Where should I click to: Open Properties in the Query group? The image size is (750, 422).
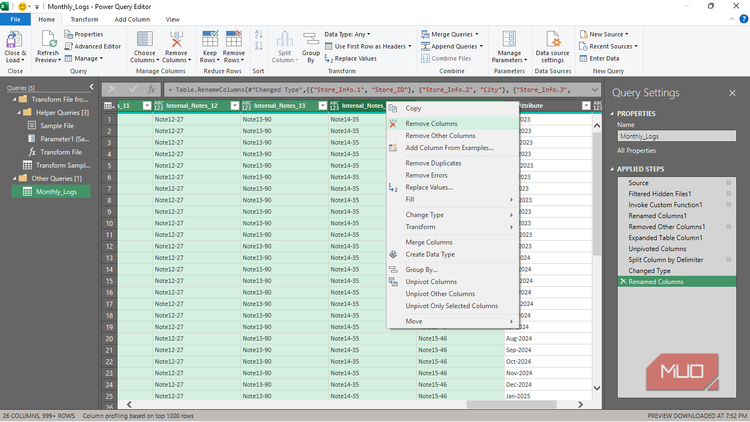point(84,34)
